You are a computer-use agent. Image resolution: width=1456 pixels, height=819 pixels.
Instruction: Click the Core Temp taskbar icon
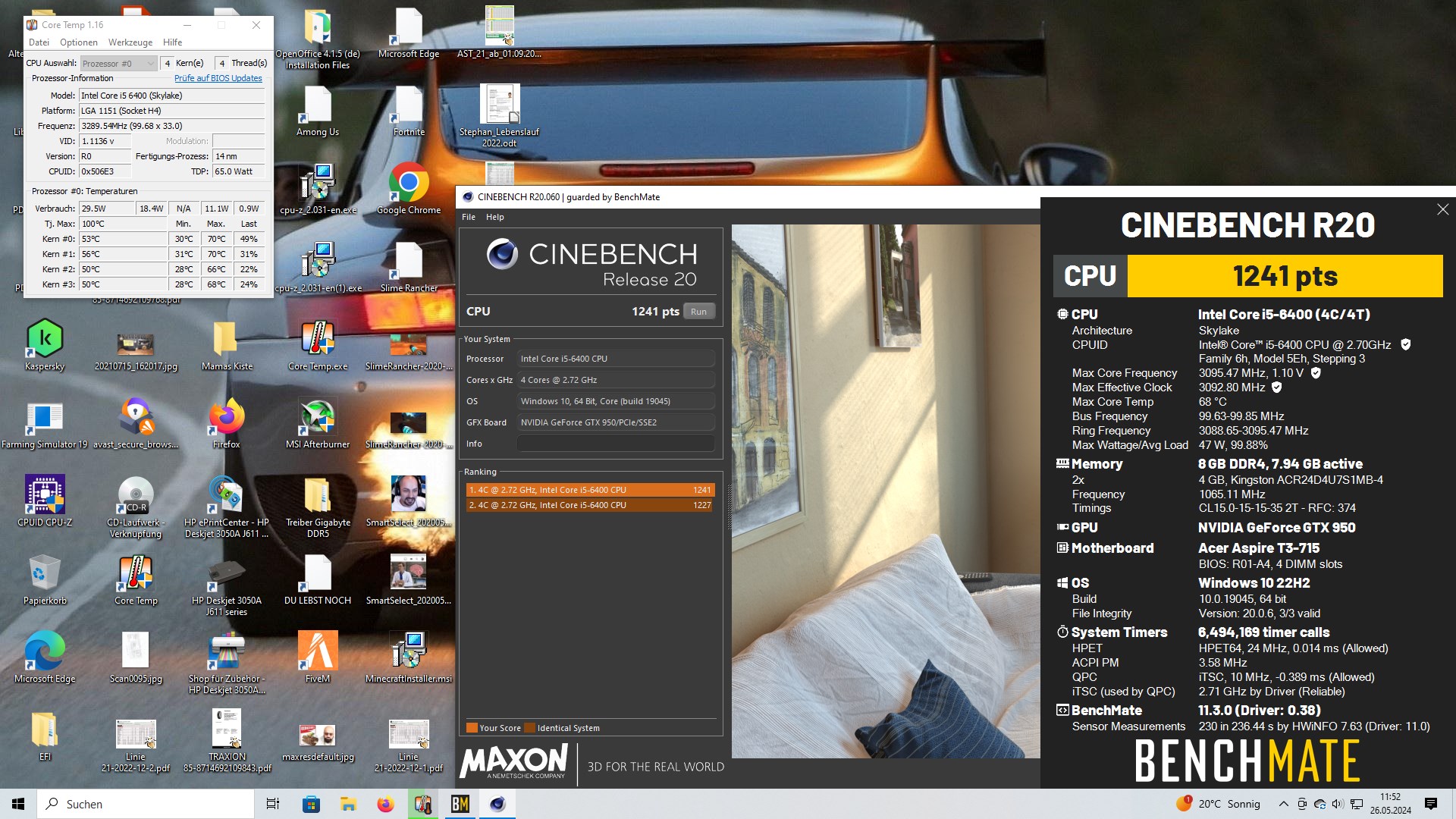(x=422, y=804)
